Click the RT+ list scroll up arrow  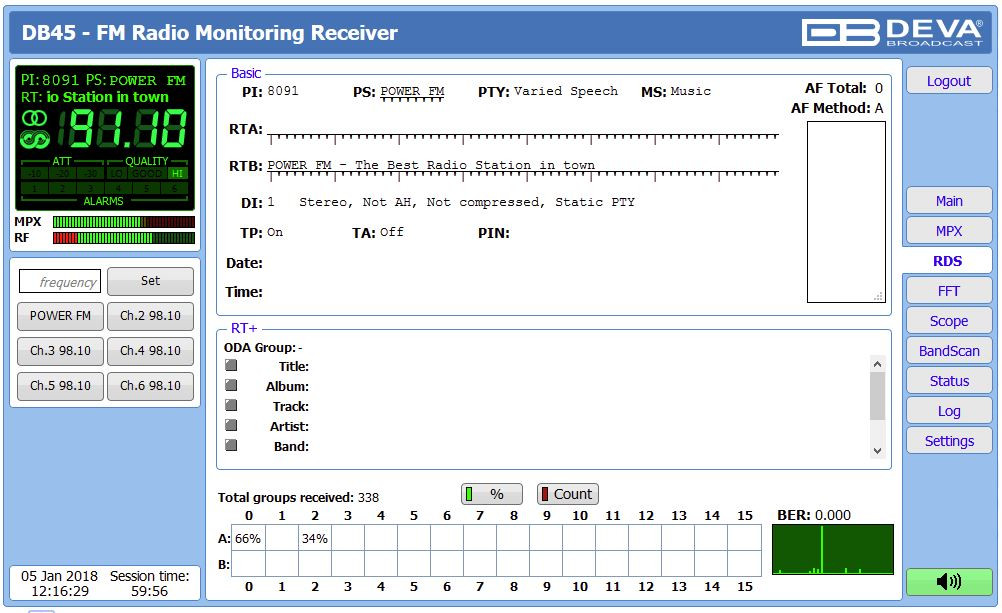click(877, 364)
